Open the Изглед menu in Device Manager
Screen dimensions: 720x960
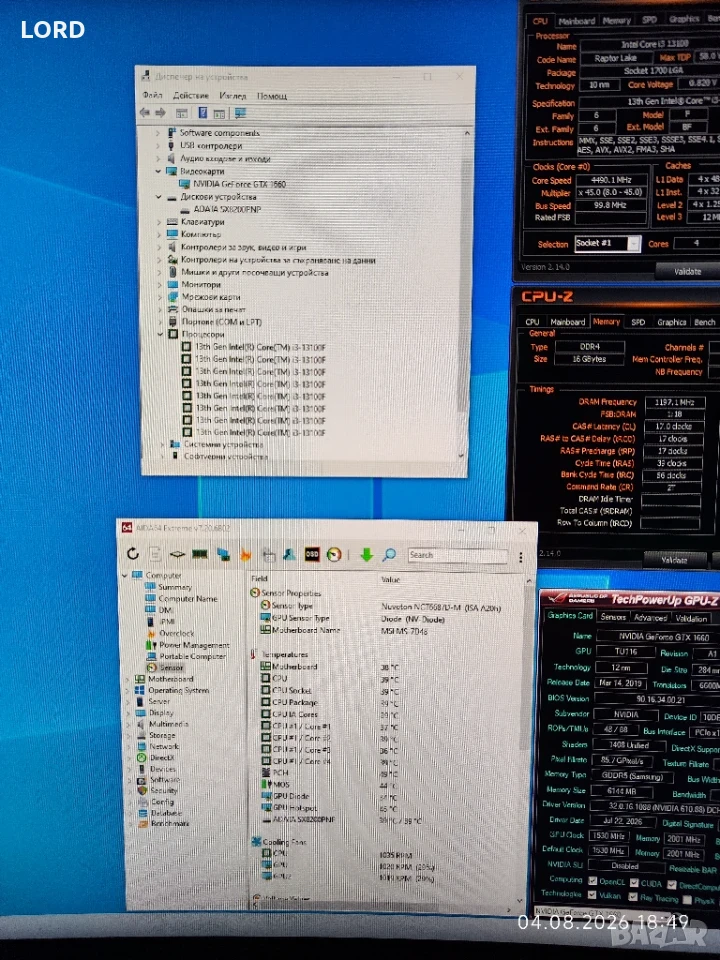point(233,96)
